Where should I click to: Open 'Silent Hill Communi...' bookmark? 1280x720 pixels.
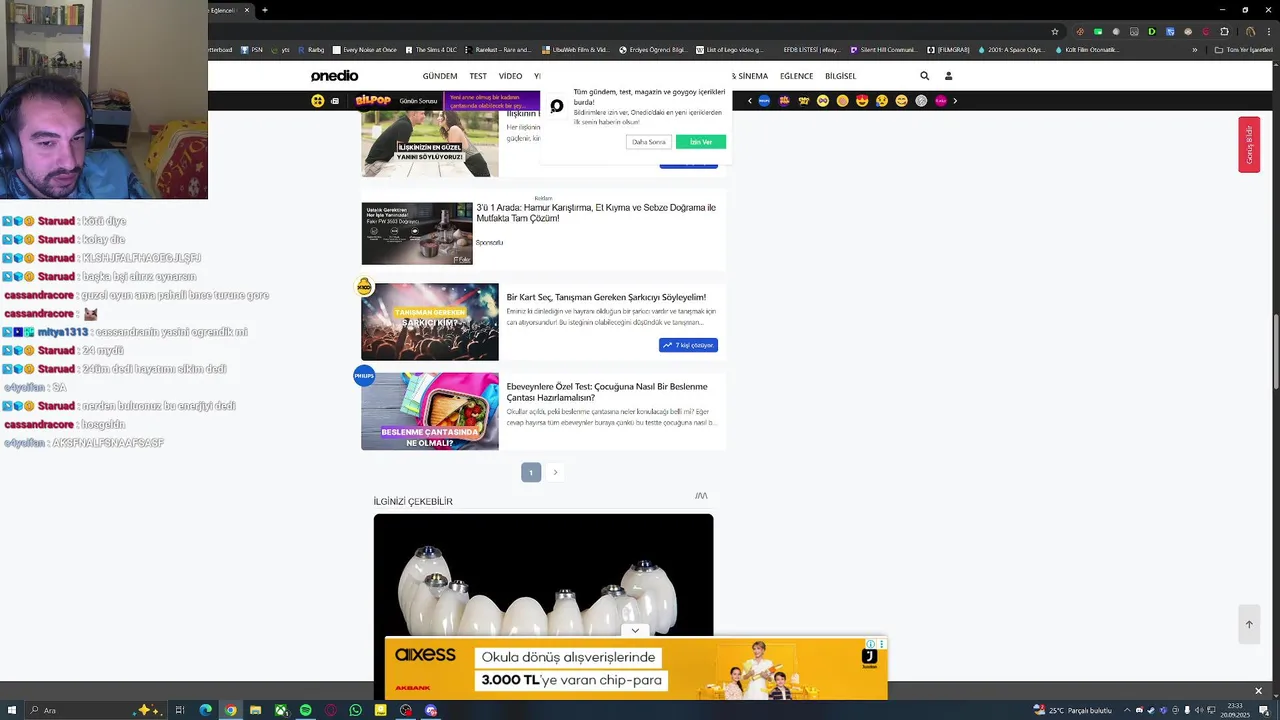[883, 50]
